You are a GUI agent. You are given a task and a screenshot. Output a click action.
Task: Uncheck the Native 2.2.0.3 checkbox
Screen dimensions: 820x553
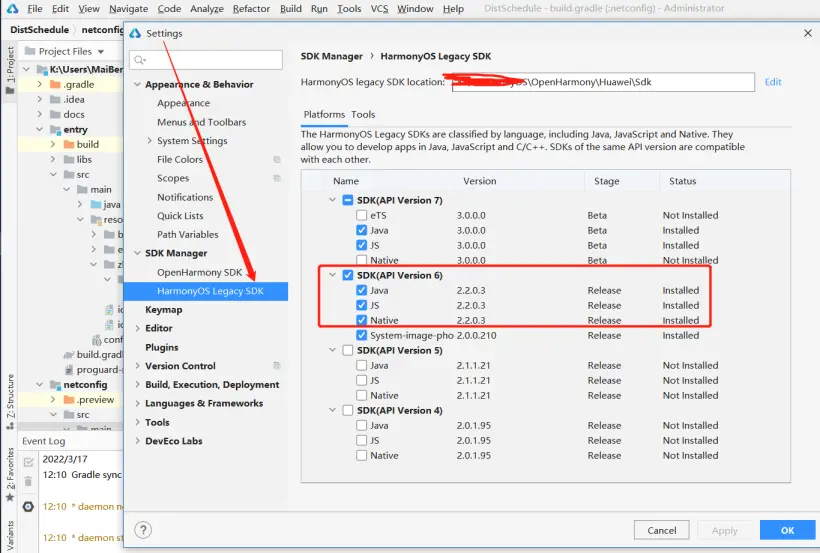coord(361,320)
